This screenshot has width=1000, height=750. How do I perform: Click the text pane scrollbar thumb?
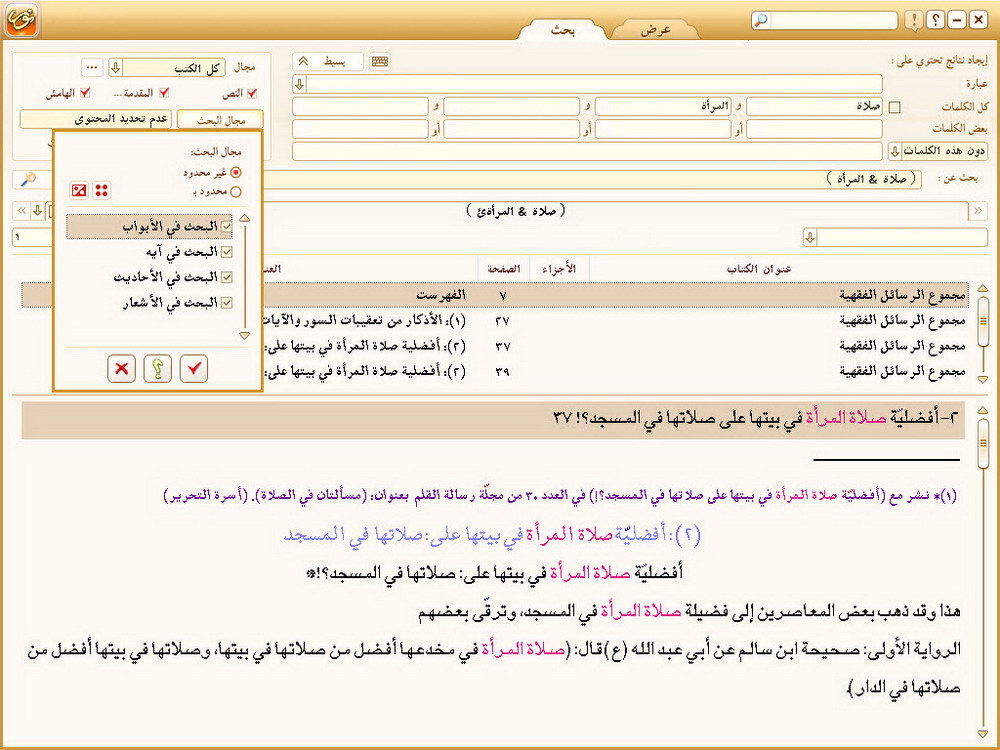click(x=983, y=443)
